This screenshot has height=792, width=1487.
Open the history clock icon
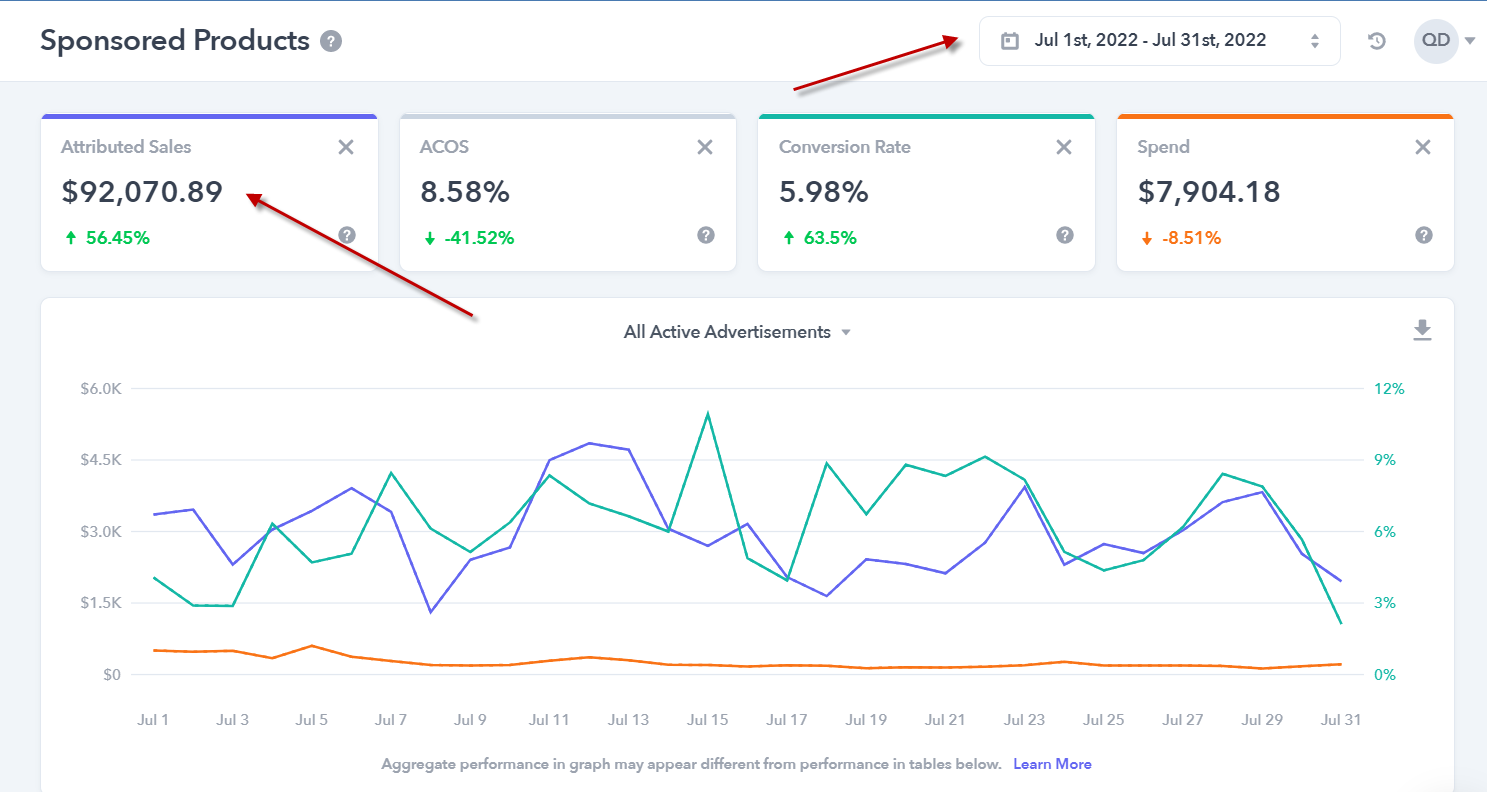point(1377,41)
